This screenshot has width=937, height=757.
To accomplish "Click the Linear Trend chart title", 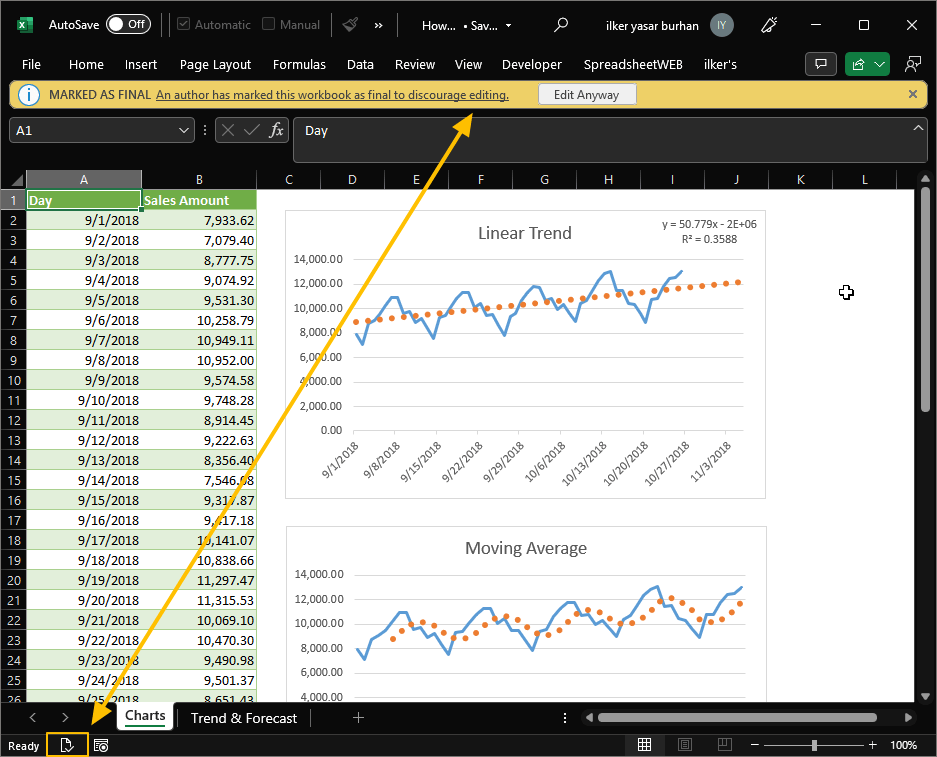I will [525, 233].
